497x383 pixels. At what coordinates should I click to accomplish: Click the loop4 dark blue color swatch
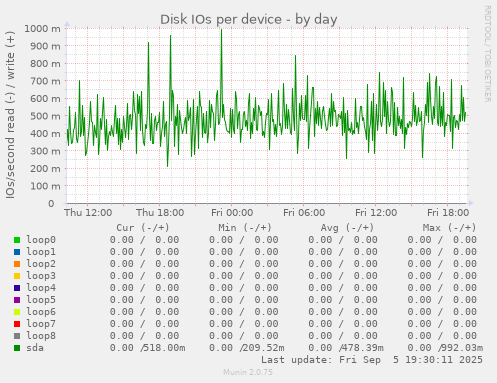[x=17, y=288]
